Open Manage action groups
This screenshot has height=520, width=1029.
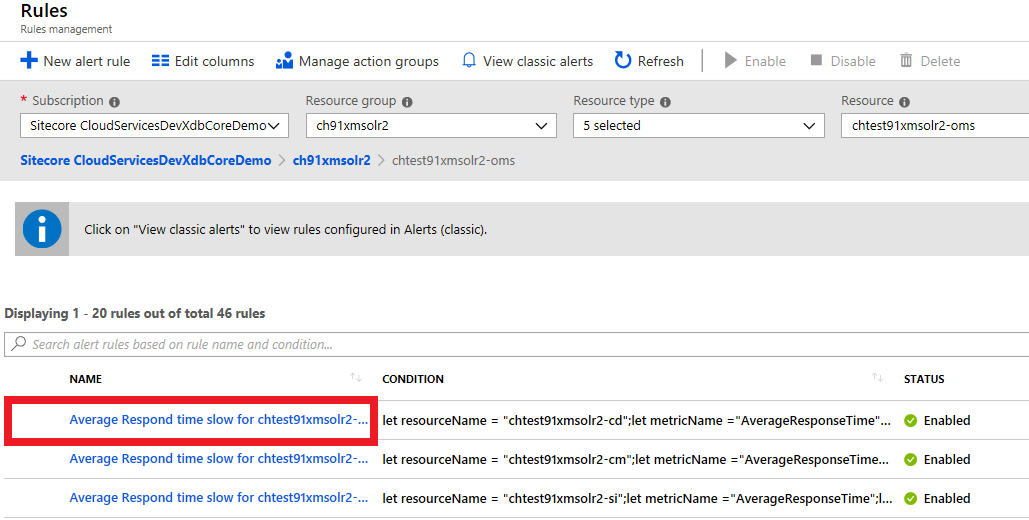pyautogui.click(x=357, y=61)
